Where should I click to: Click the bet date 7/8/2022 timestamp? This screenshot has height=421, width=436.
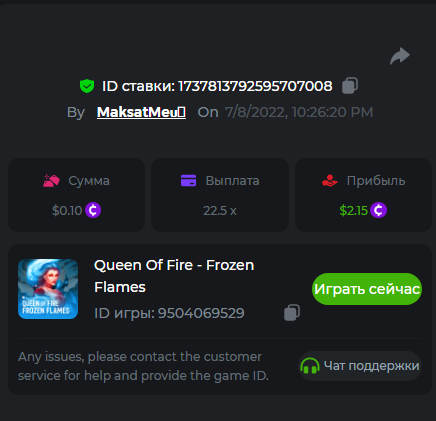click(299, 112)
